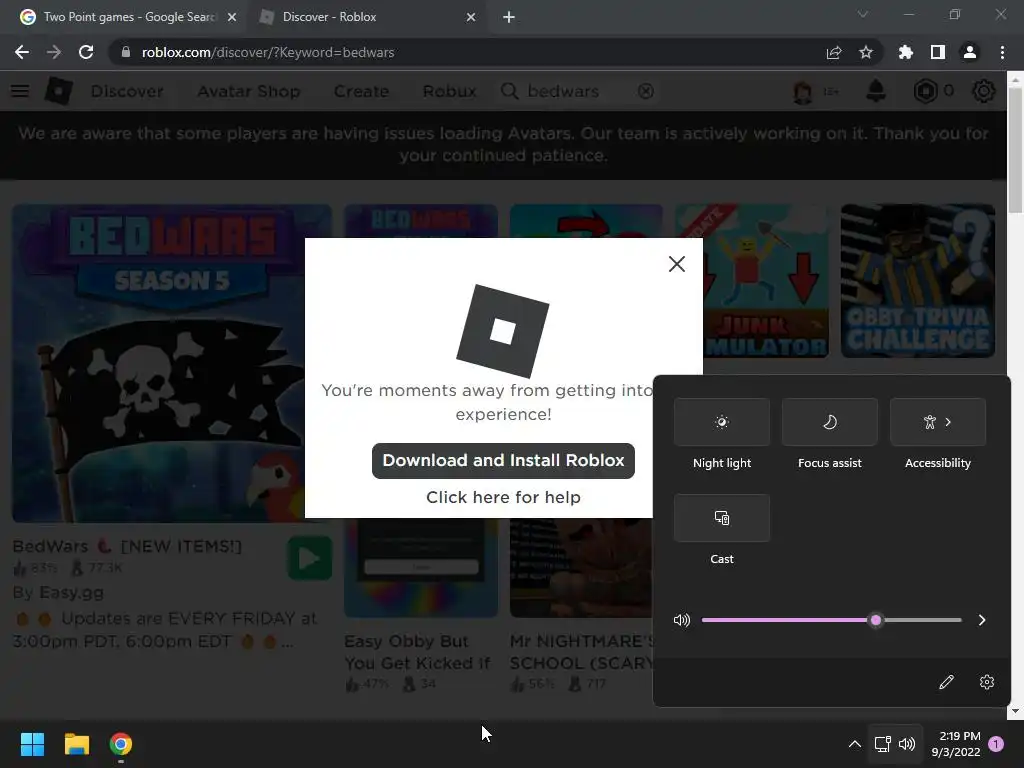The width and height of the screenshot is (1024, 768).
Task: Close the Roblox download dialog
Action: click(677, 264)
